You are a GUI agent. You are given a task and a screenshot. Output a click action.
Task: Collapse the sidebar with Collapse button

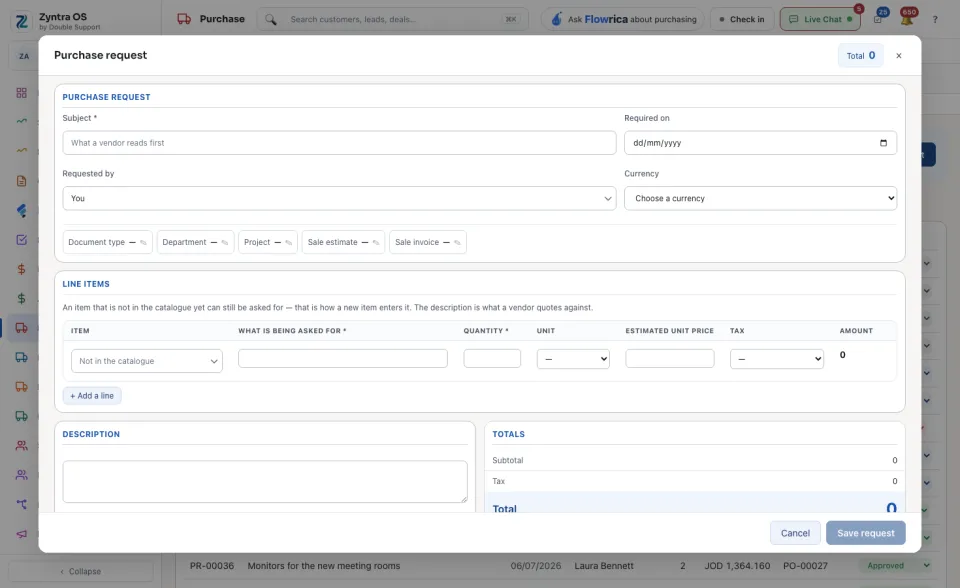(x=81, y=571)
